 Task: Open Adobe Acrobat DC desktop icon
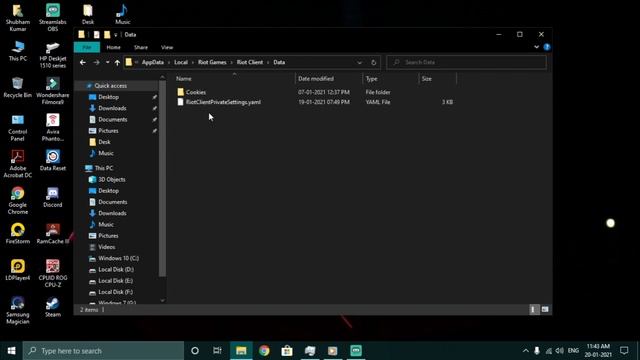tap(18, 164)
